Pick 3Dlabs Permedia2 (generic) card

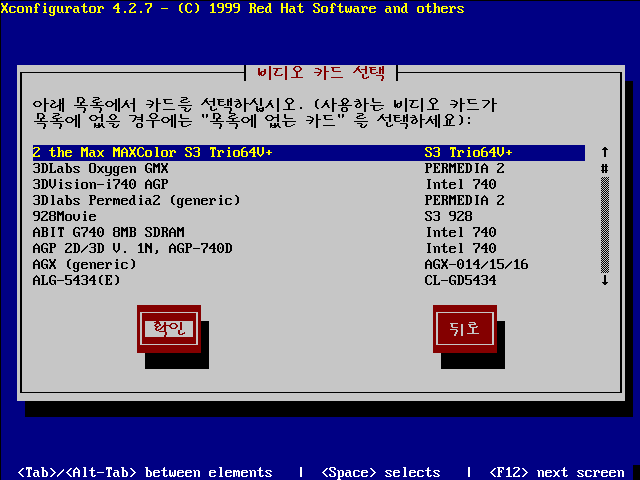(309, 200)
